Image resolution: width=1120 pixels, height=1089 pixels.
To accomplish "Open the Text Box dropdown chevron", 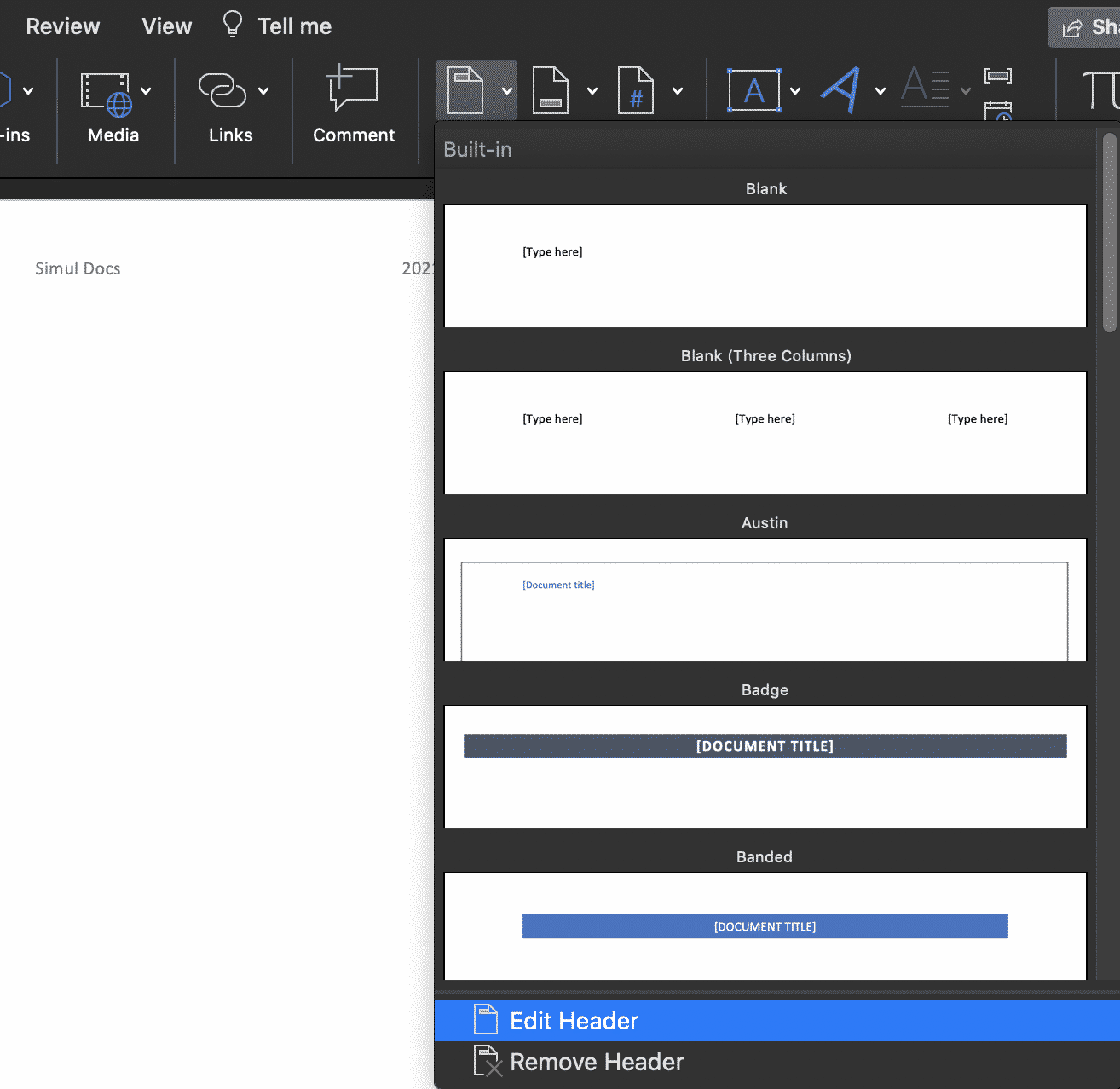I will [794, 89].
